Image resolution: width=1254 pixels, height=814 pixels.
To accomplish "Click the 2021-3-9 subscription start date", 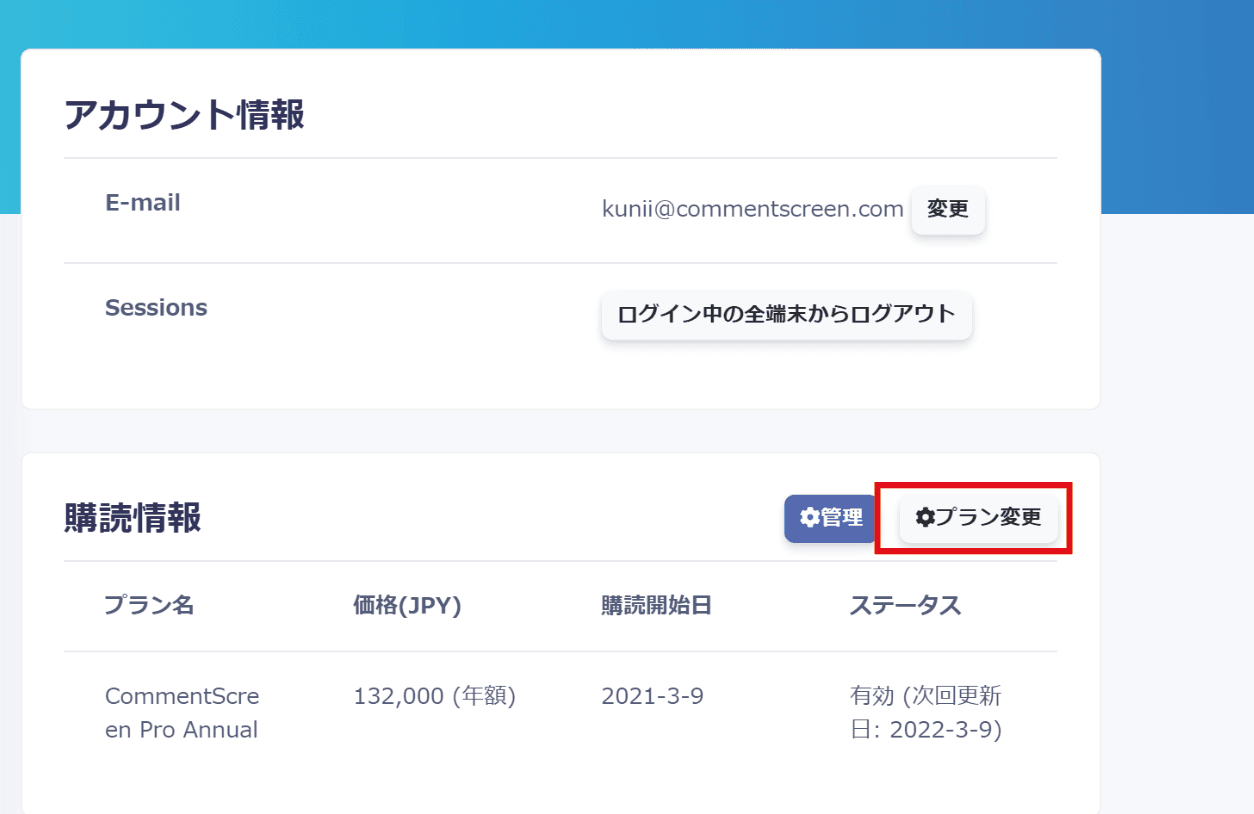I will tap(652, 696).
